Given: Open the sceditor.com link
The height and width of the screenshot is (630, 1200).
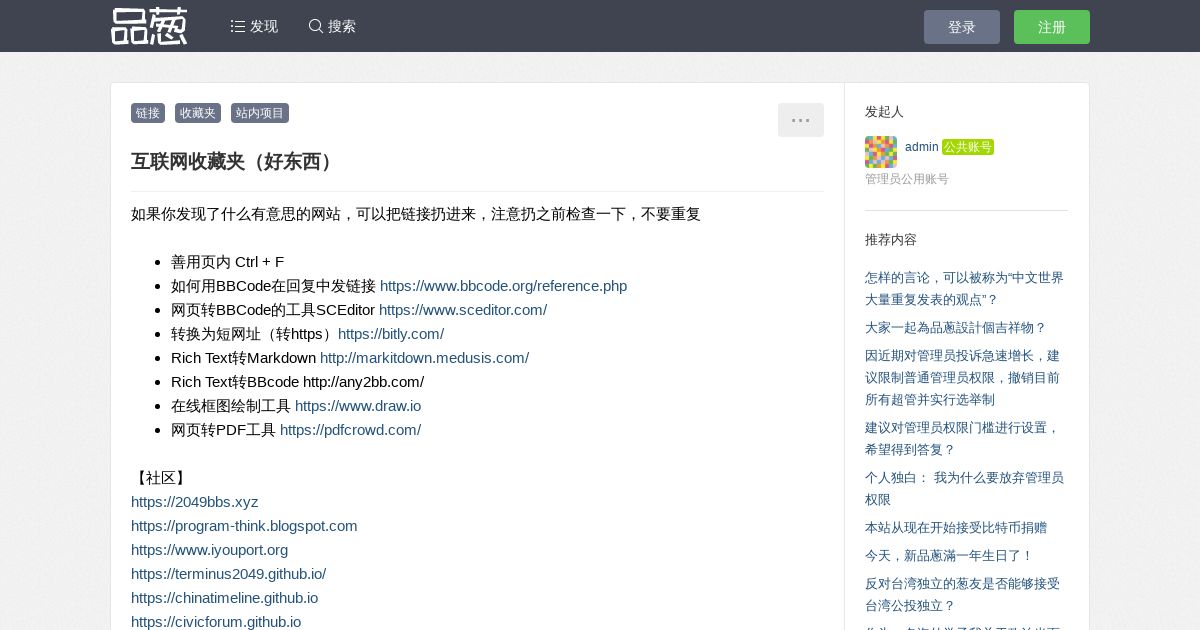Looking at the screenshot, I should pos(463,310).
